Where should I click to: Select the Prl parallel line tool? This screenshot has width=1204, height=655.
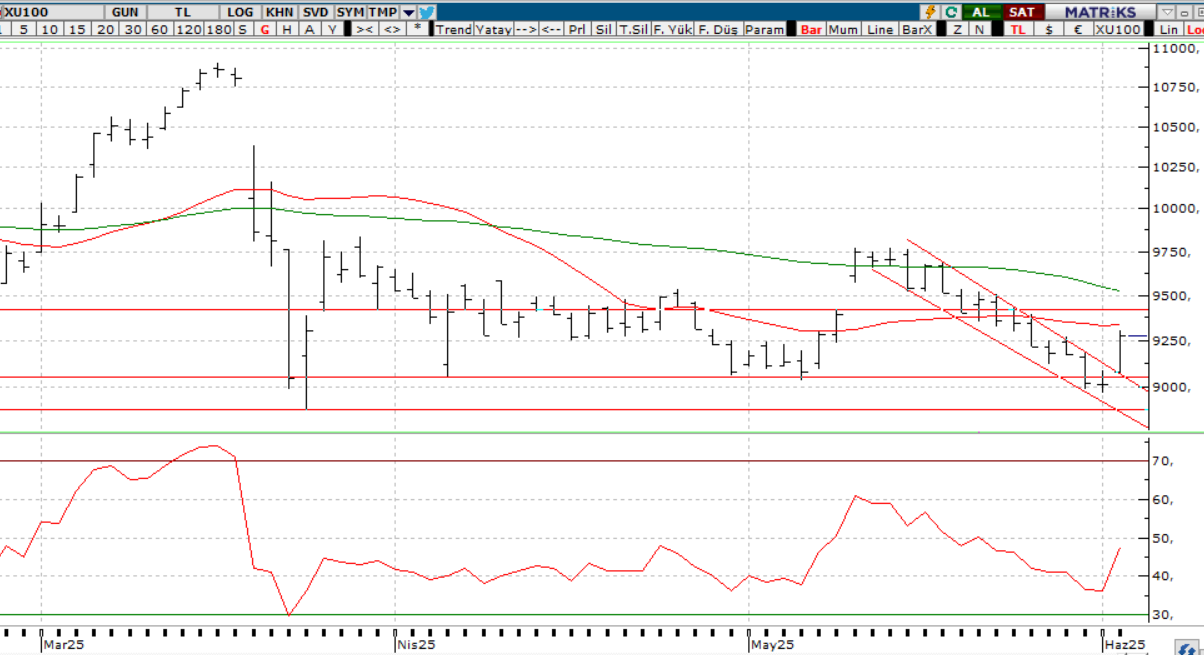click(x=577, y=30)
